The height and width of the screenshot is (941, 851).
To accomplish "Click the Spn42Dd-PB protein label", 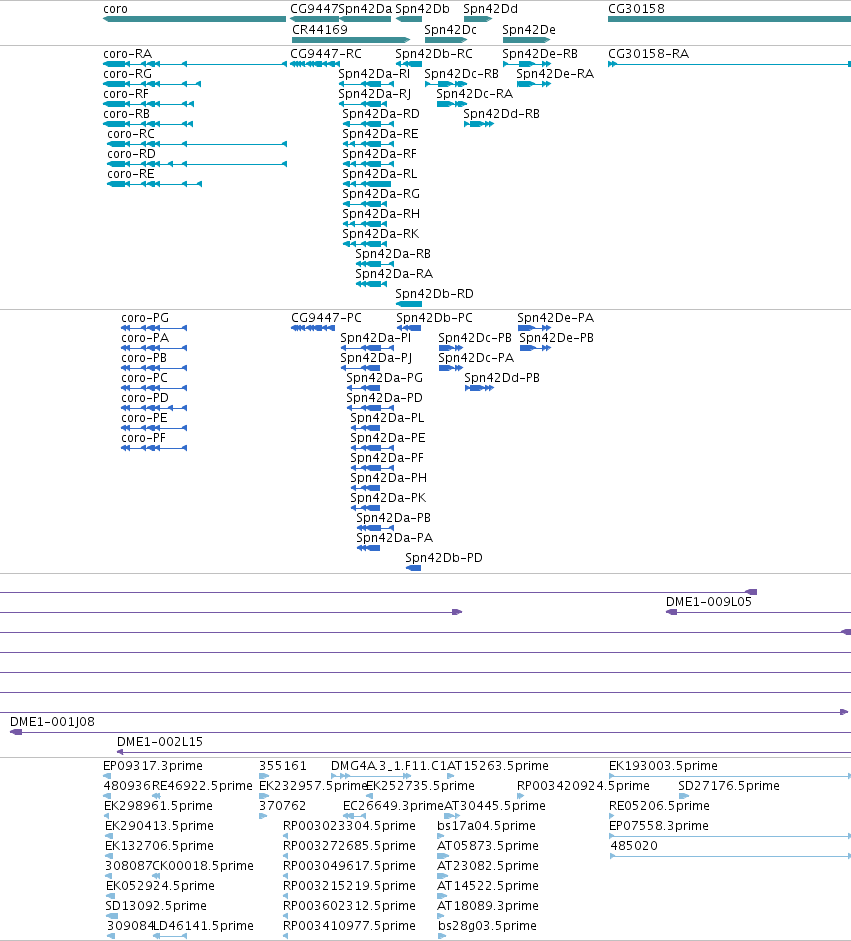I will tap(502, 378).
